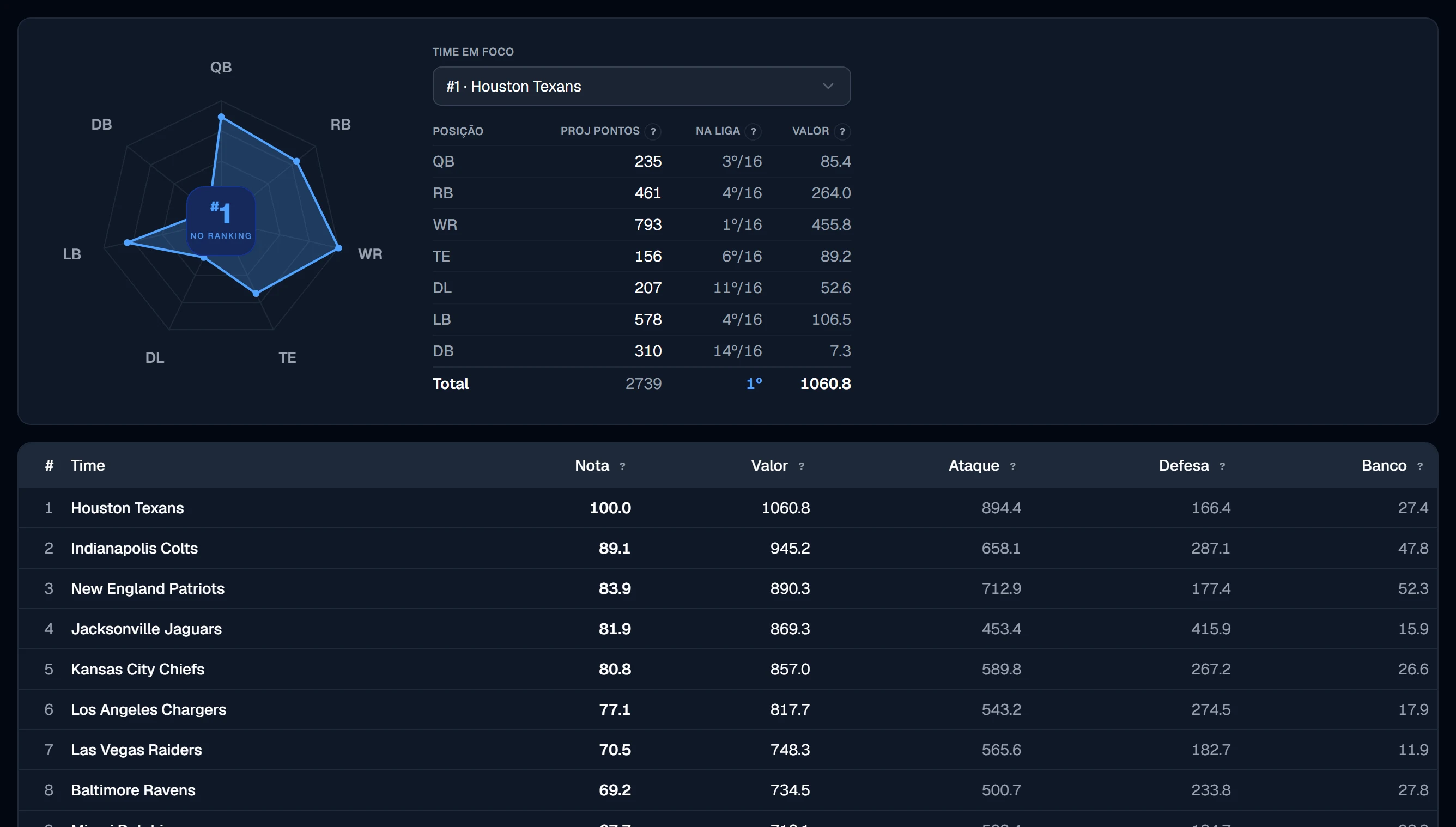The height and width of the screenshot is (827, 1456).
Task: Click help icon next to Ataque column
Action: coord(1013,466)
